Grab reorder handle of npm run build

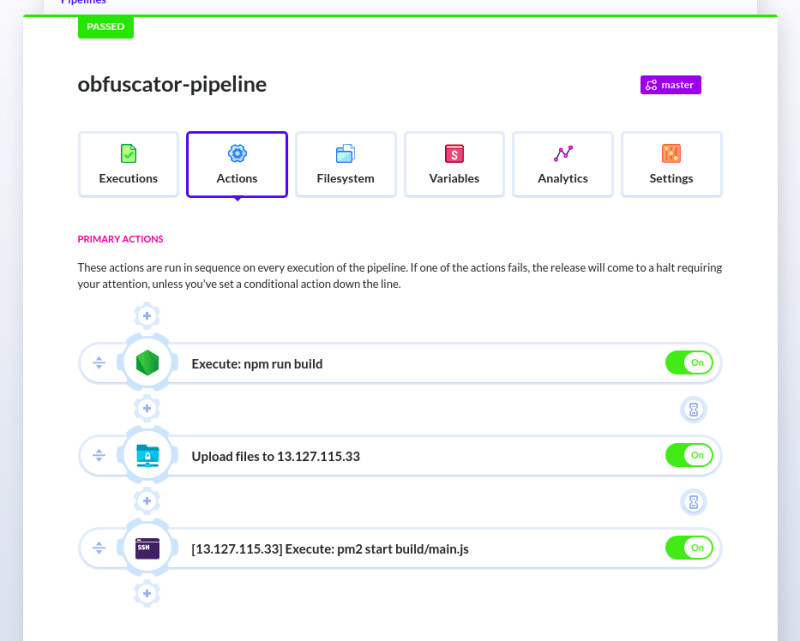pyautogui.click(x=99, y=363)
